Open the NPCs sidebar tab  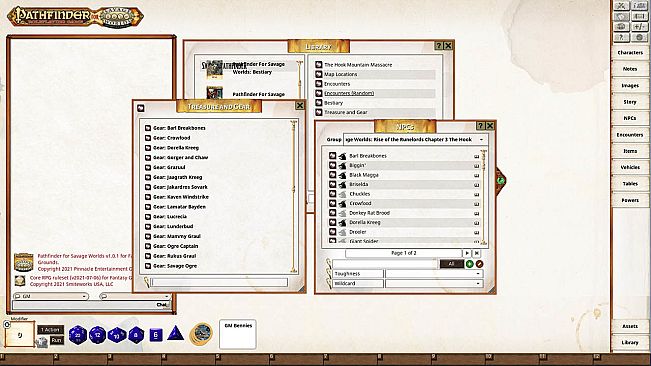coord(630,118)
